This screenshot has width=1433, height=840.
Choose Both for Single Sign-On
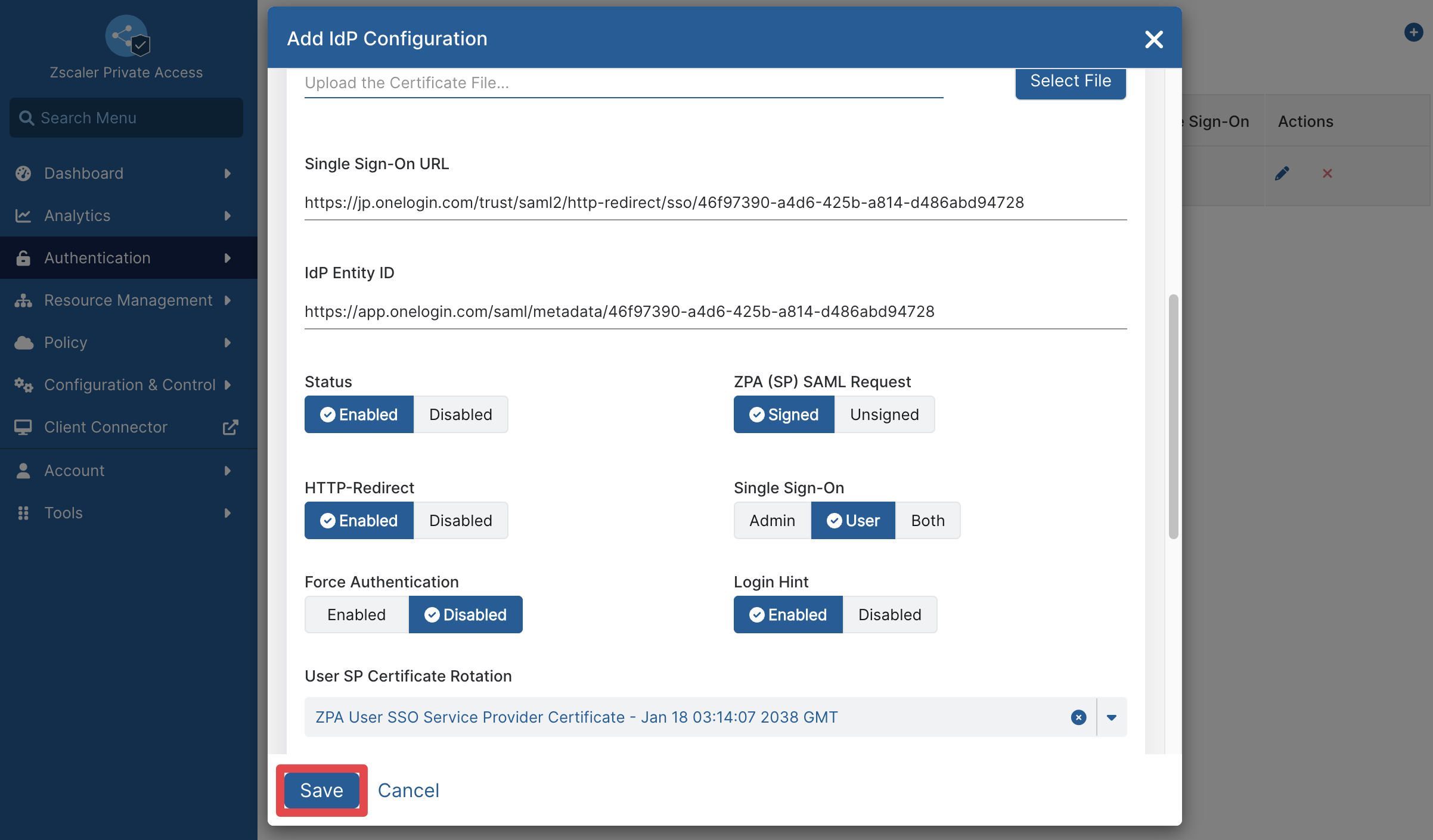[x=928, y=520]
